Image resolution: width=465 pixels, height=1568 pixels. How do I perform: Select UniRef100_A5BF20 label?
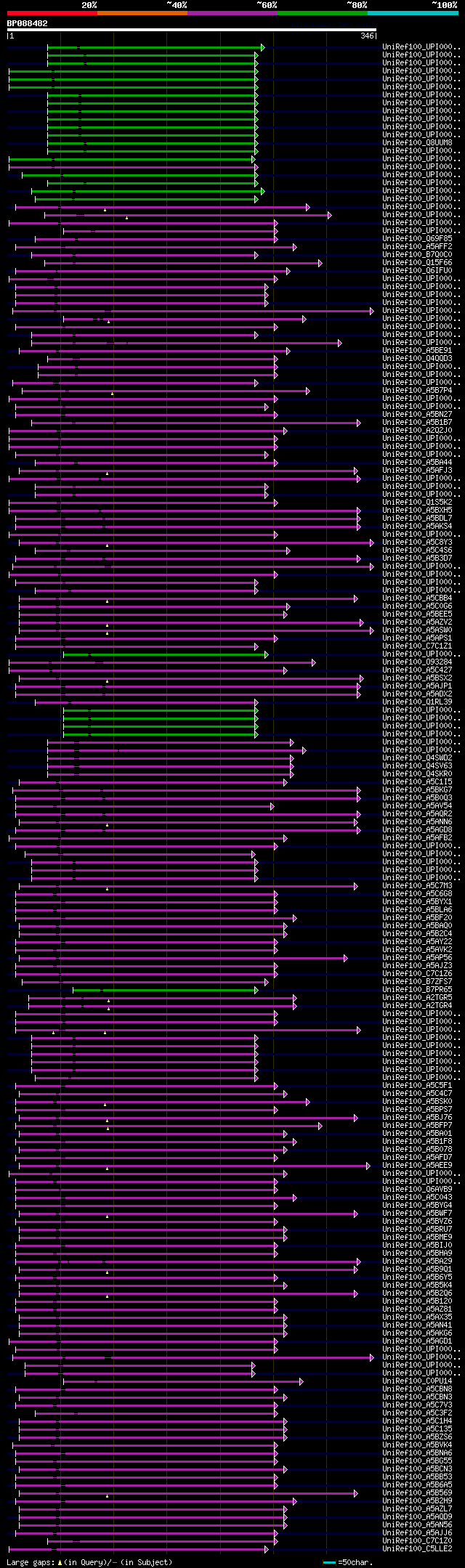coord(417,918)
